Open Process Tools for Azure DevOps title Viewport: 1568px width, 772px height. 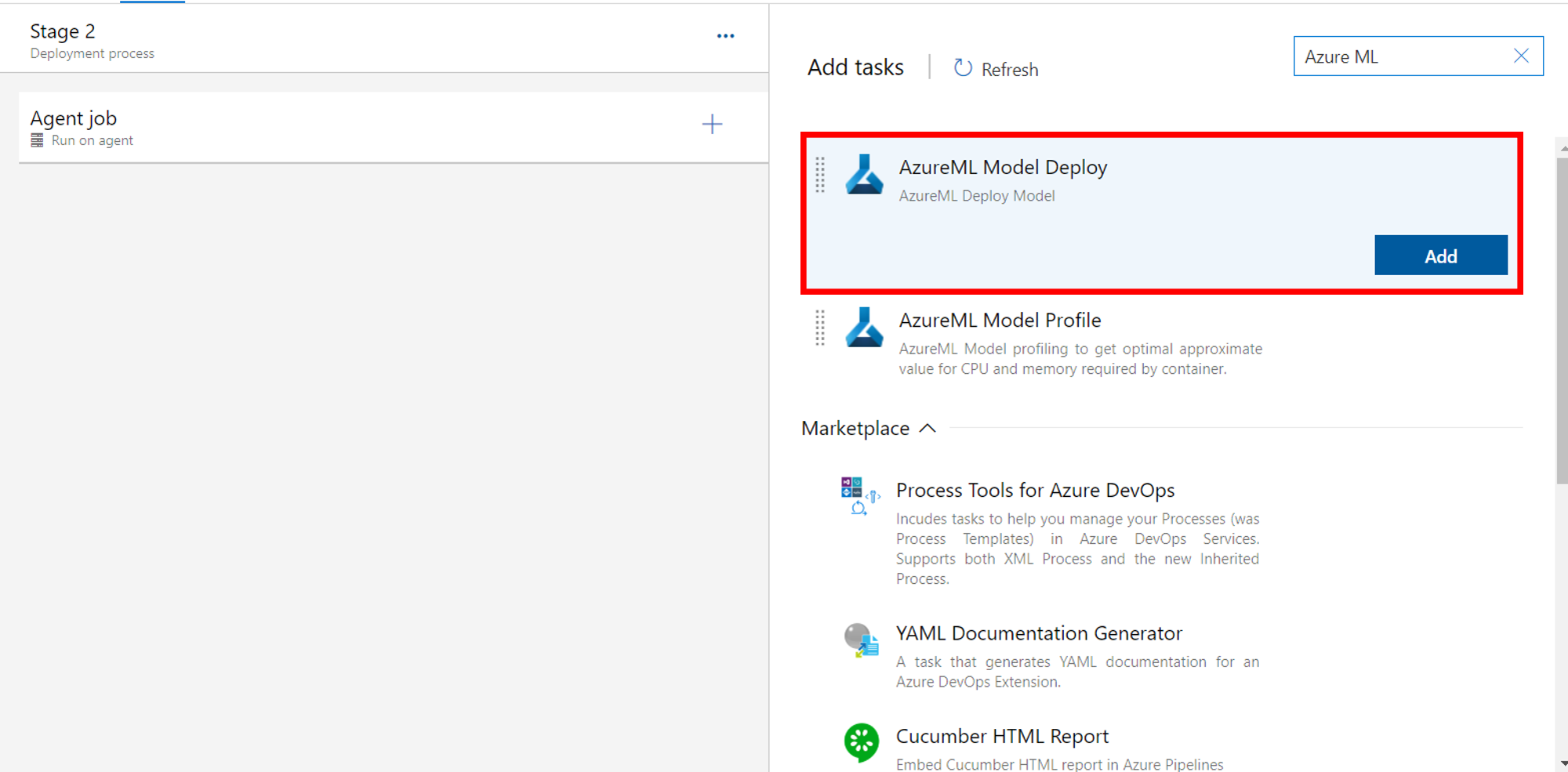pos(1035,490)
